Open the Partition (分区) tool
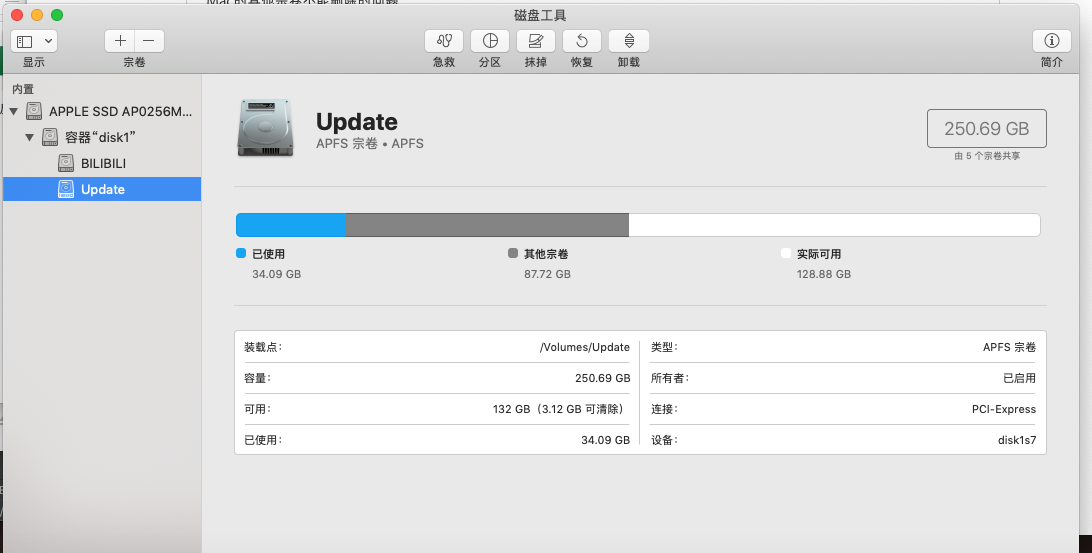Image resolution: width=1092 pixels, height=553 pixels. coord(490,41)
